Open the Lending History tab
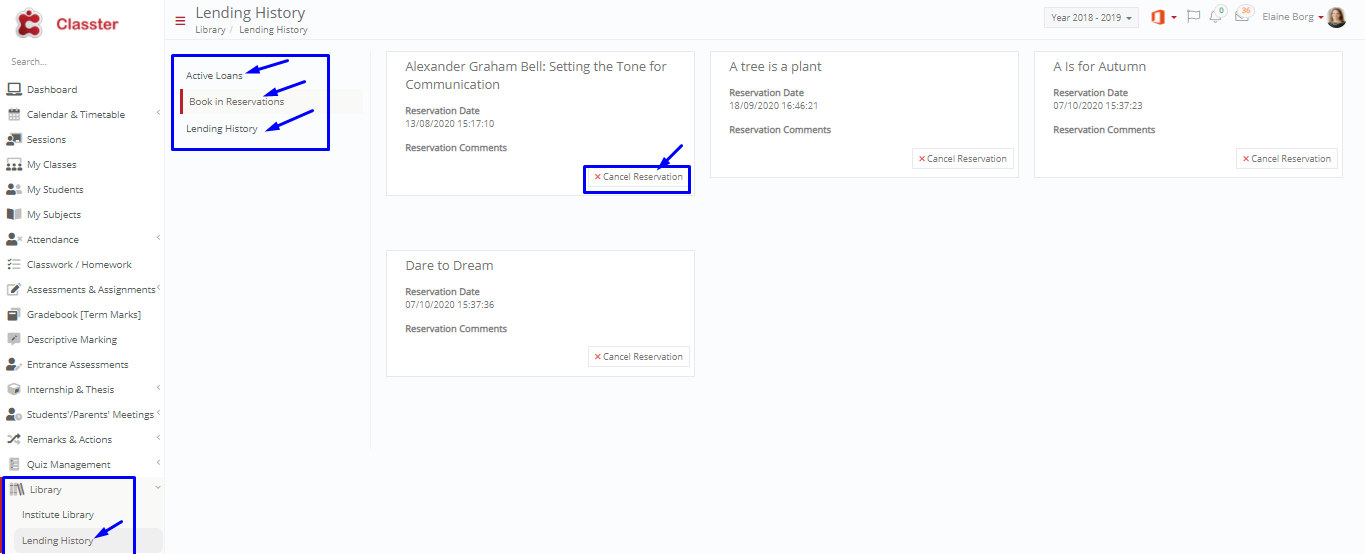 coord(222,129)
